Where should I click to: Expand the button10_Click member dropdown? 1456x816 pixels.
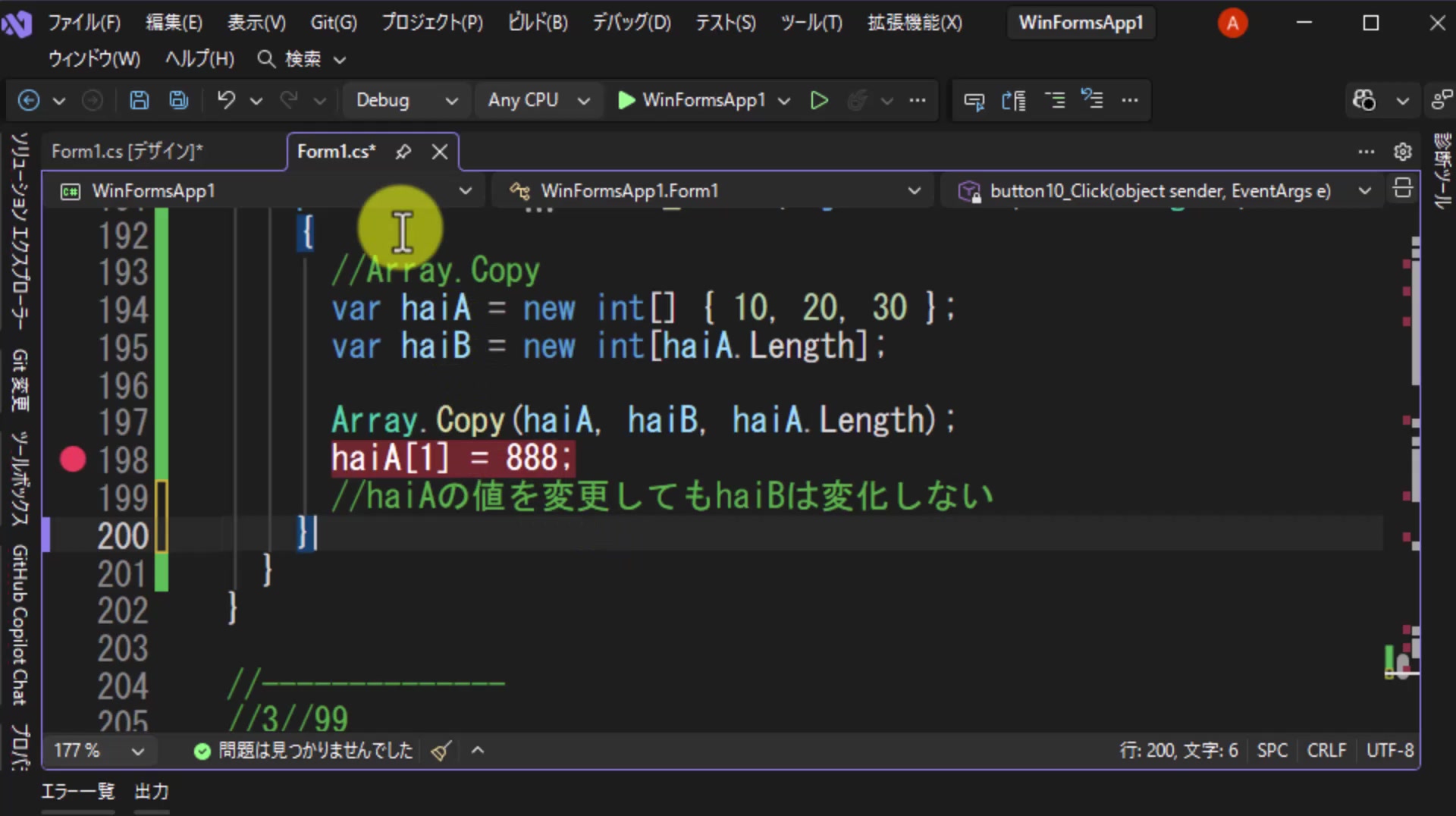[x=1365, y=191]
